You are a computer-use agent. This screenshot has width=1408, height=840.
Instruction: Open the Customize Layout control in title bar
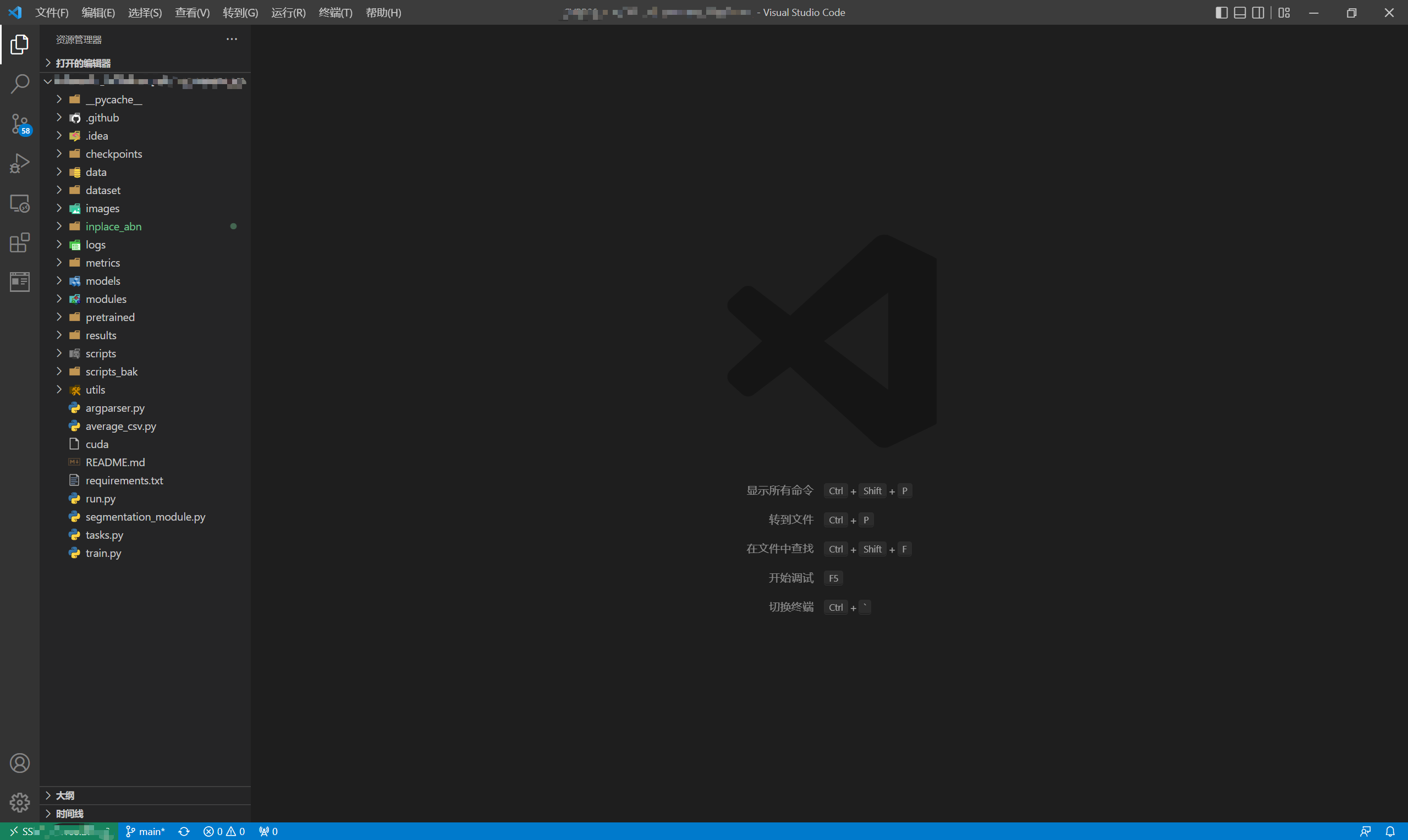click(1284, 12)
